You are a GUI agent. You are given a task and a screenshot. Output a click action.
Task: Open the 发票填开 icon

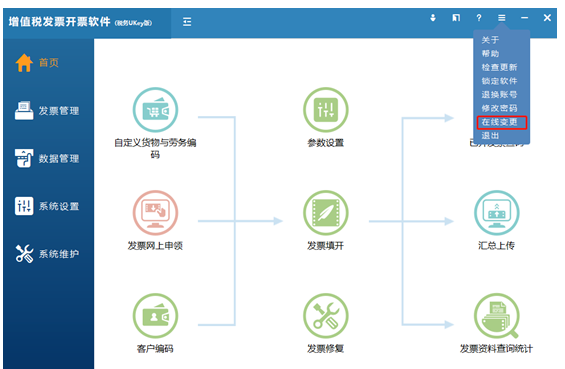coord(326,213)
